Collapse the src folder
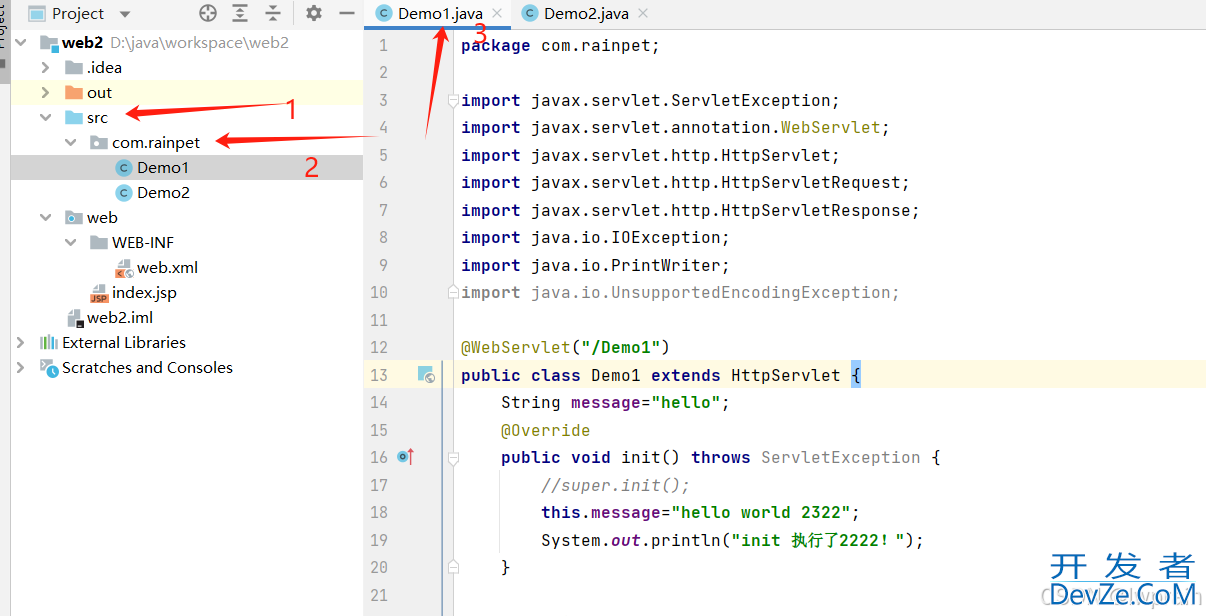Image resolution: width=1206 pixels, height=616 pixels. coord(45,118)
